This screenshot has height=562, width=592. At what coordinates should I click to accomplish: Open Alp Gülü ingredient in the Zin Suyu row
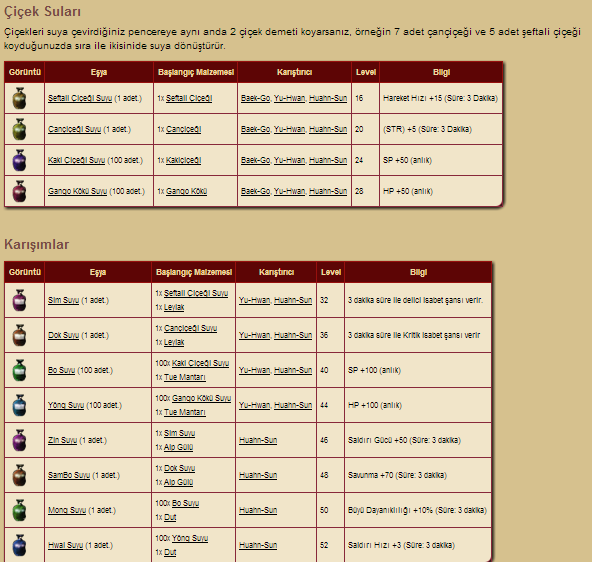pyautogui.click(x=178, y=447)
